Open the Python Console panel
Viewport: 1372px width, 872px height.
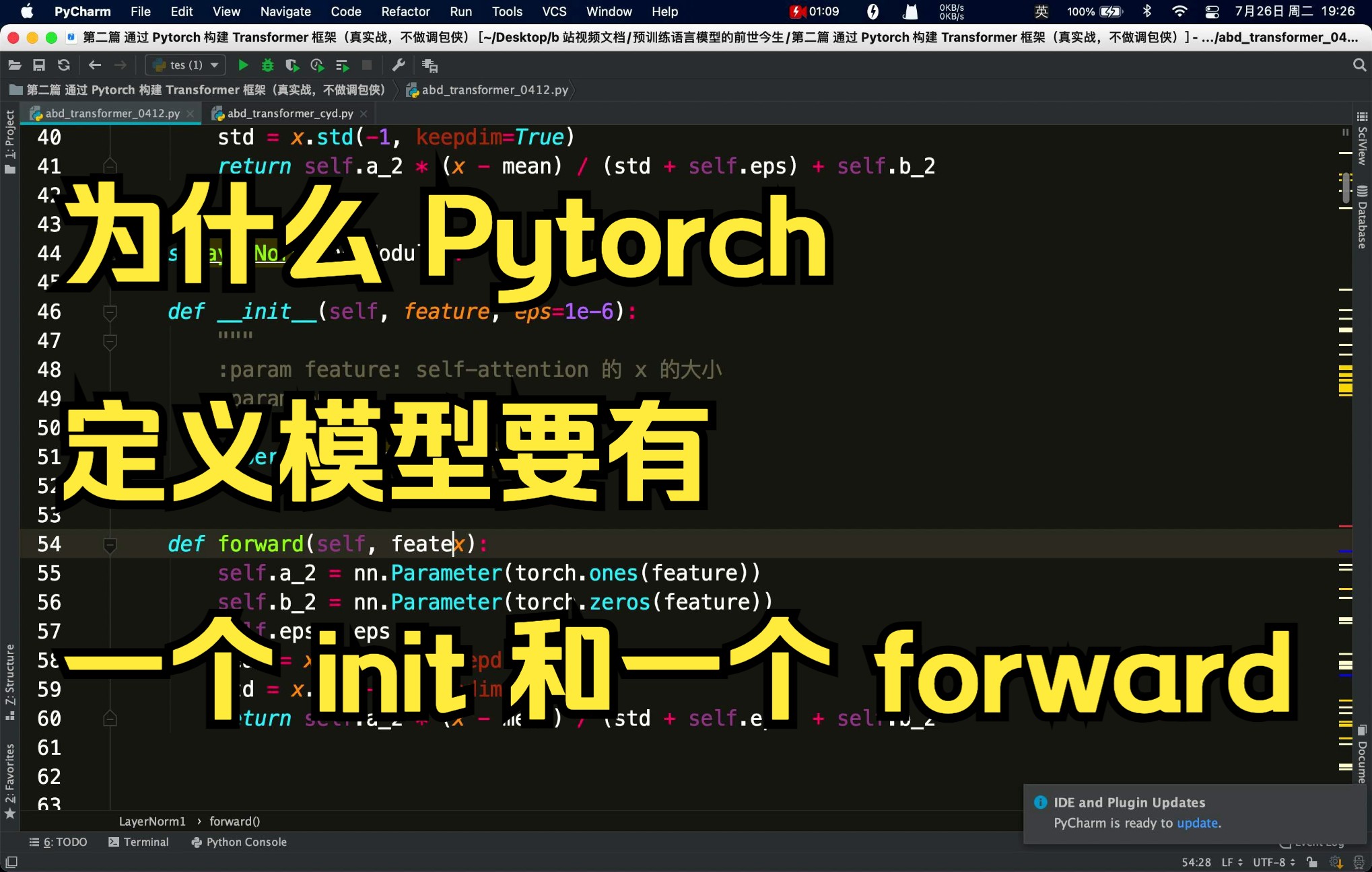coord(238,842)
